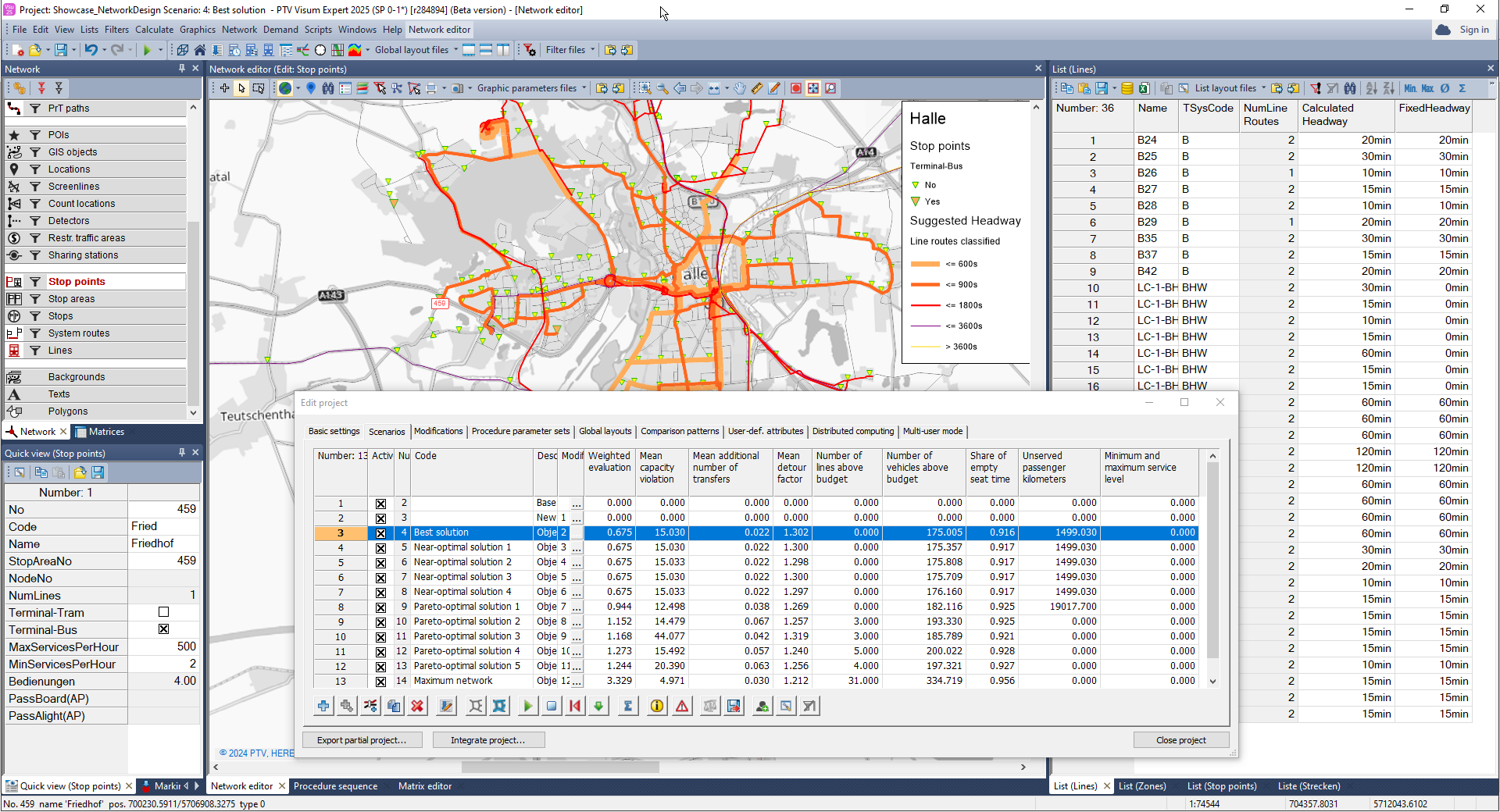The height and width of the screenshot is (812, 1500).
Task: Open the Global layout files dropdown
Action: (x=455, y=50)
